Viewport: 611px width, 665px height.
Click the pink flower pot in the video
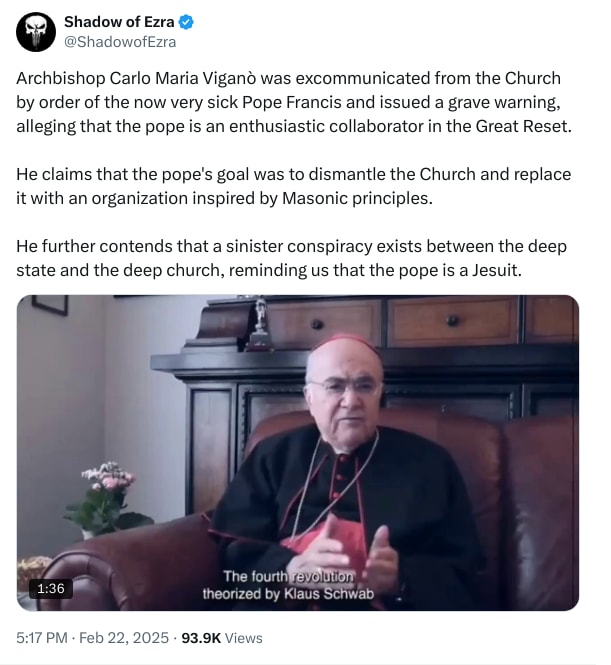pyautogui.click(x=108, y=499)
